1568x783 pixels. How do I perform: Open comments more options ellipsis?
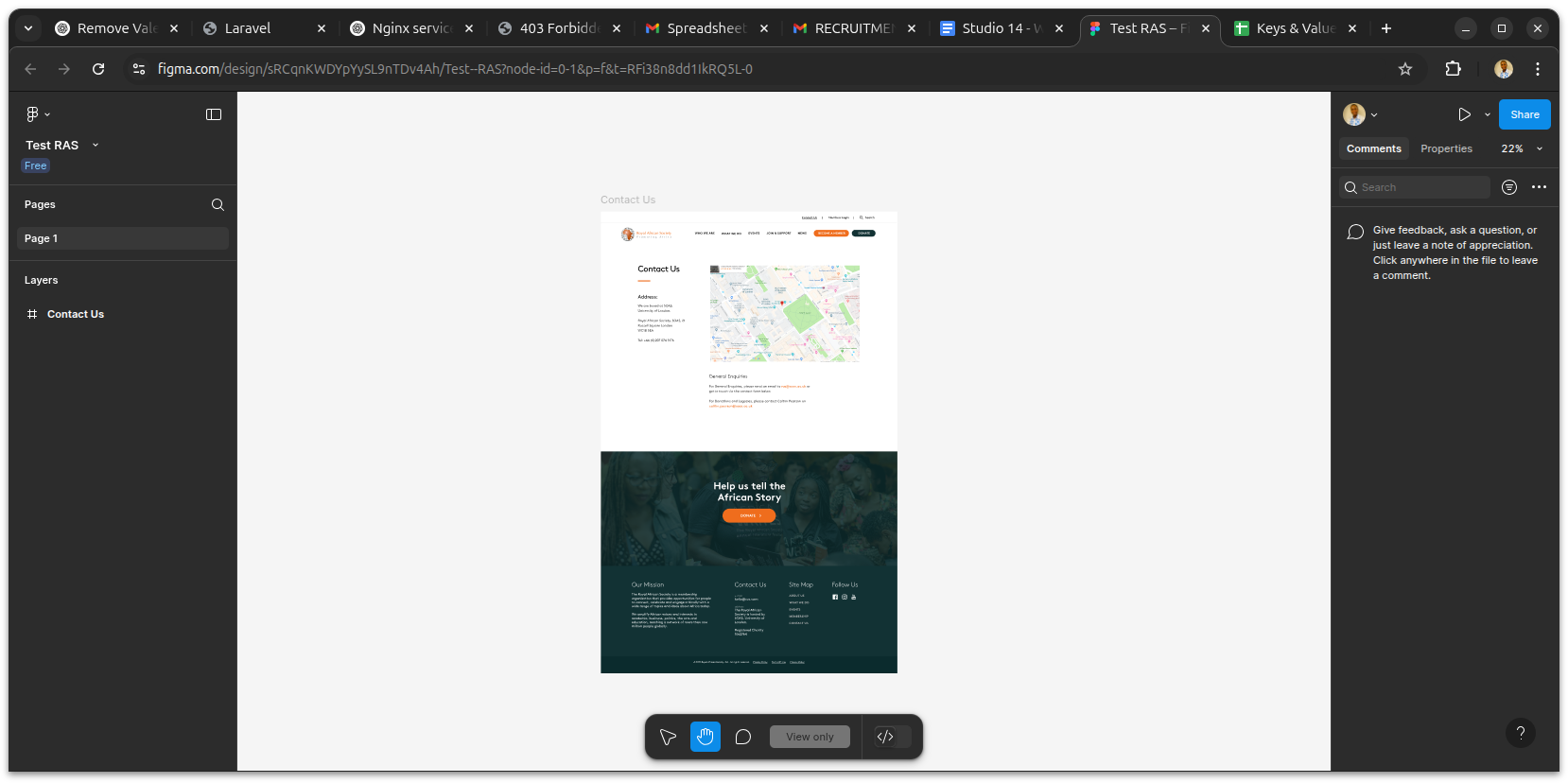coord(1539,187)
